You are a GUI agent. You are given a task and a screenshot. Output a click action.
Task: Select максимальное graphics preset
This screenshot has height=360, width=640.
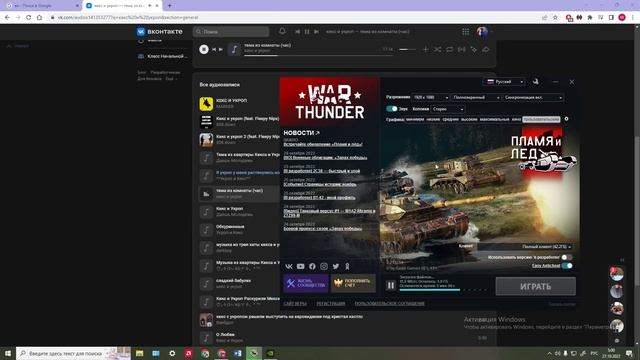pos(494,119)
